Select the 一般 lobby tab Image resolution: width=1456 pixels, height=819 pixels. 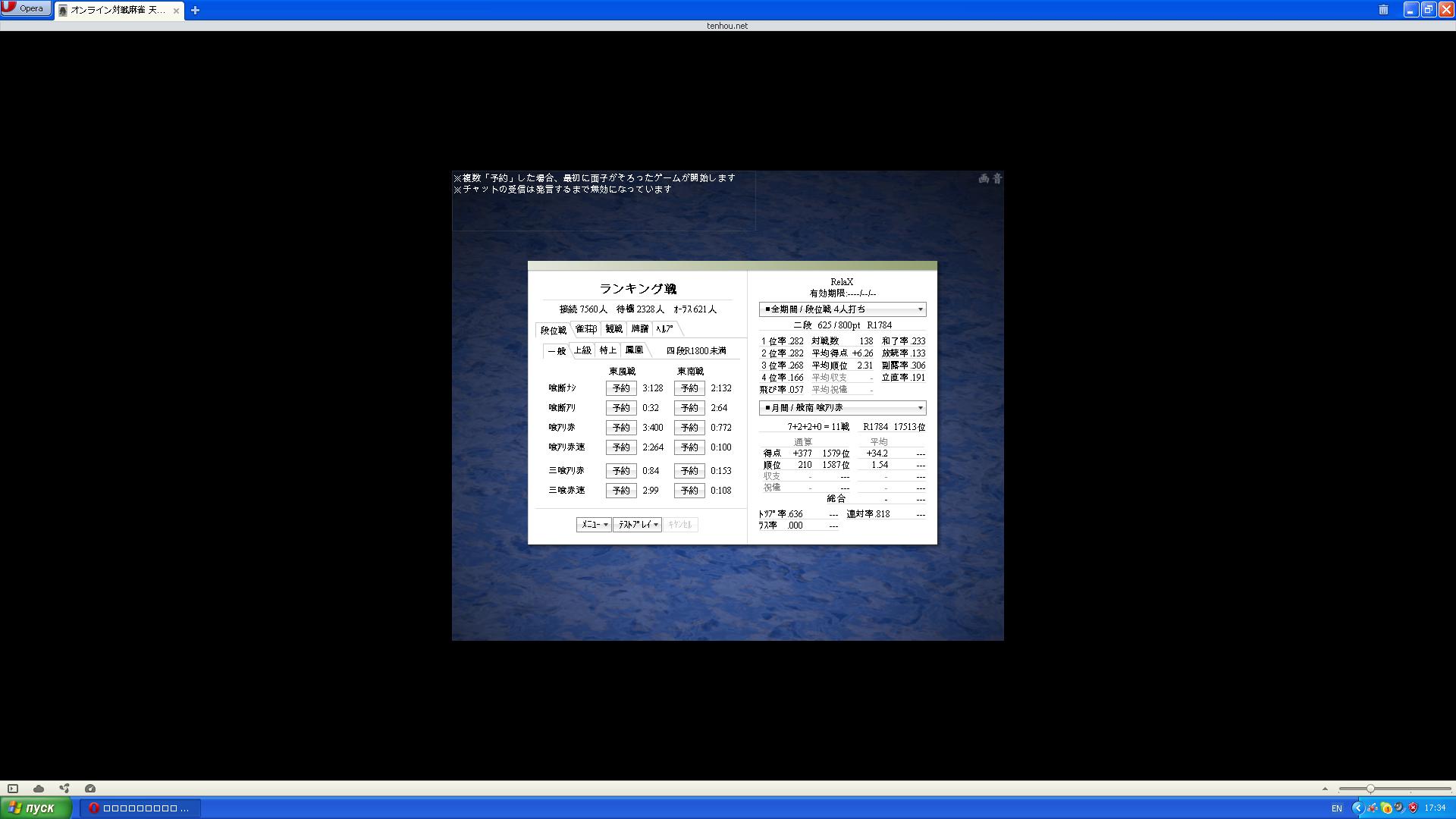pos(557,351)
